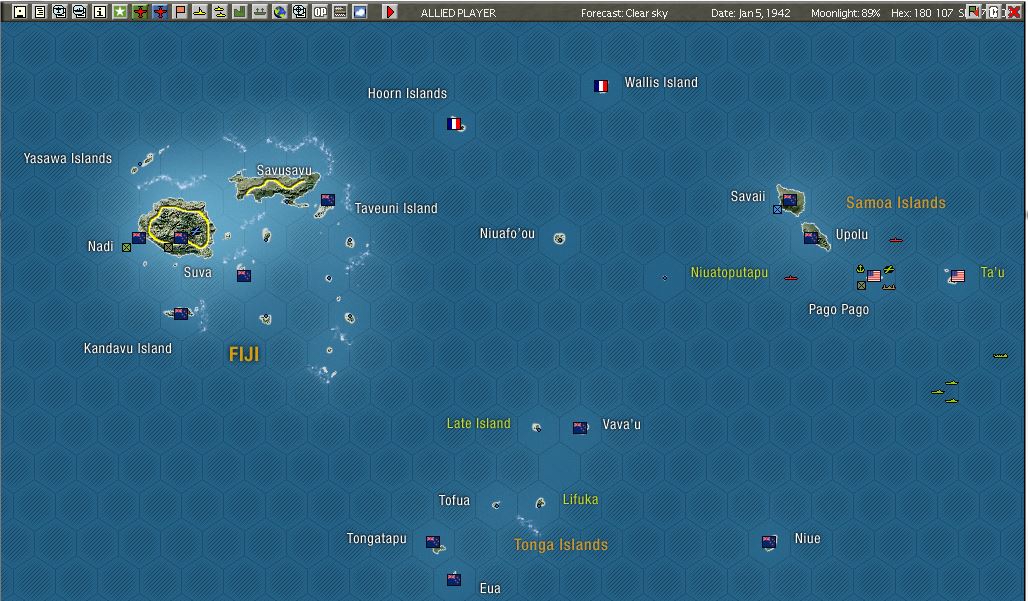Select the red ship east of Upolu

pos(896,240)
